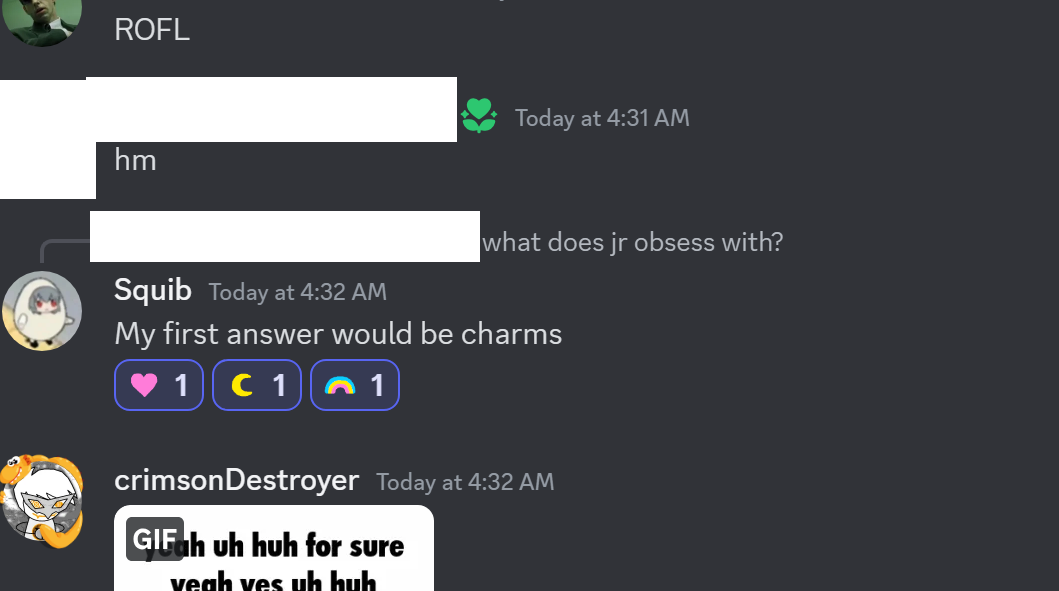Toggle the yellow crescent moon reaction
The width and height of the screenshot is (1059, 591).
(257, 385)
